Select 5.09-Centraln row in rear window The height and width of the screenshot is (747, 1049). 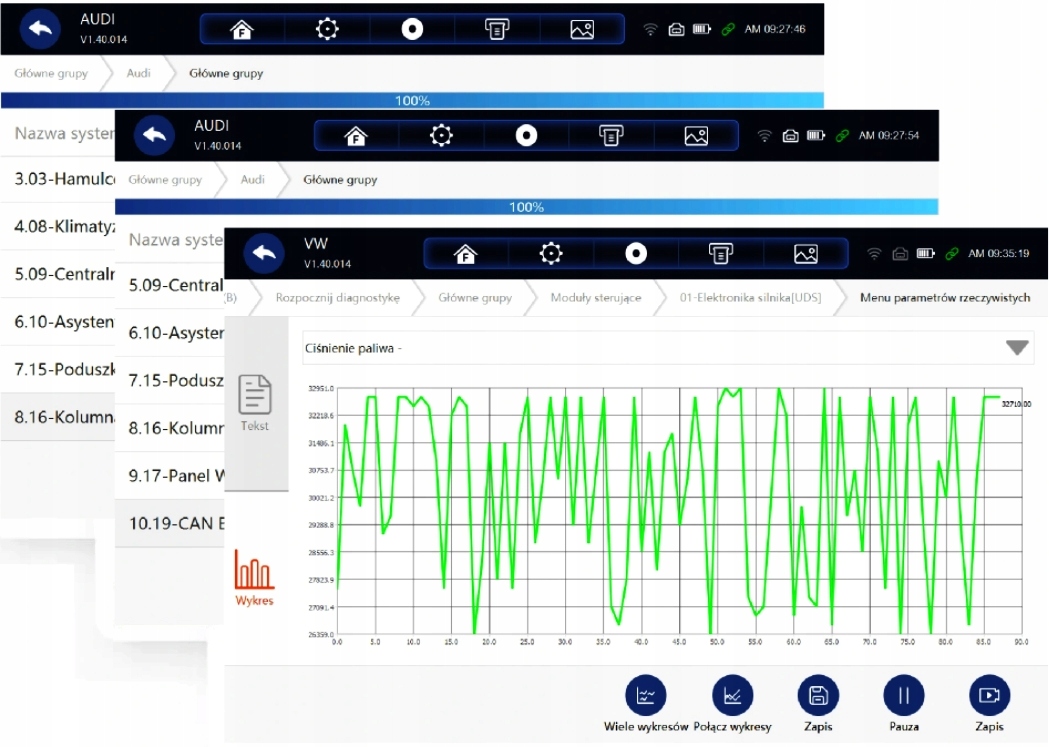[58, 274]
